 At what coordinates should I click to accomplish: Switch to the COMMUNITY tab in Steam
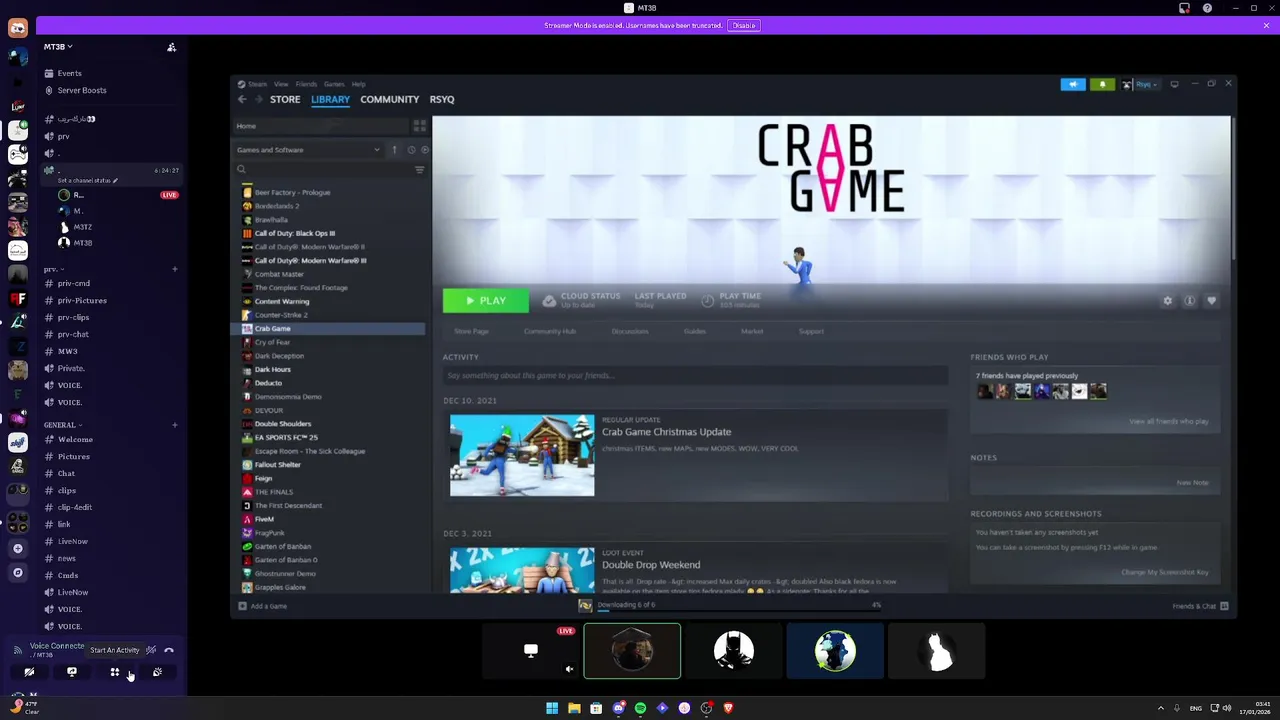point(389,99)
